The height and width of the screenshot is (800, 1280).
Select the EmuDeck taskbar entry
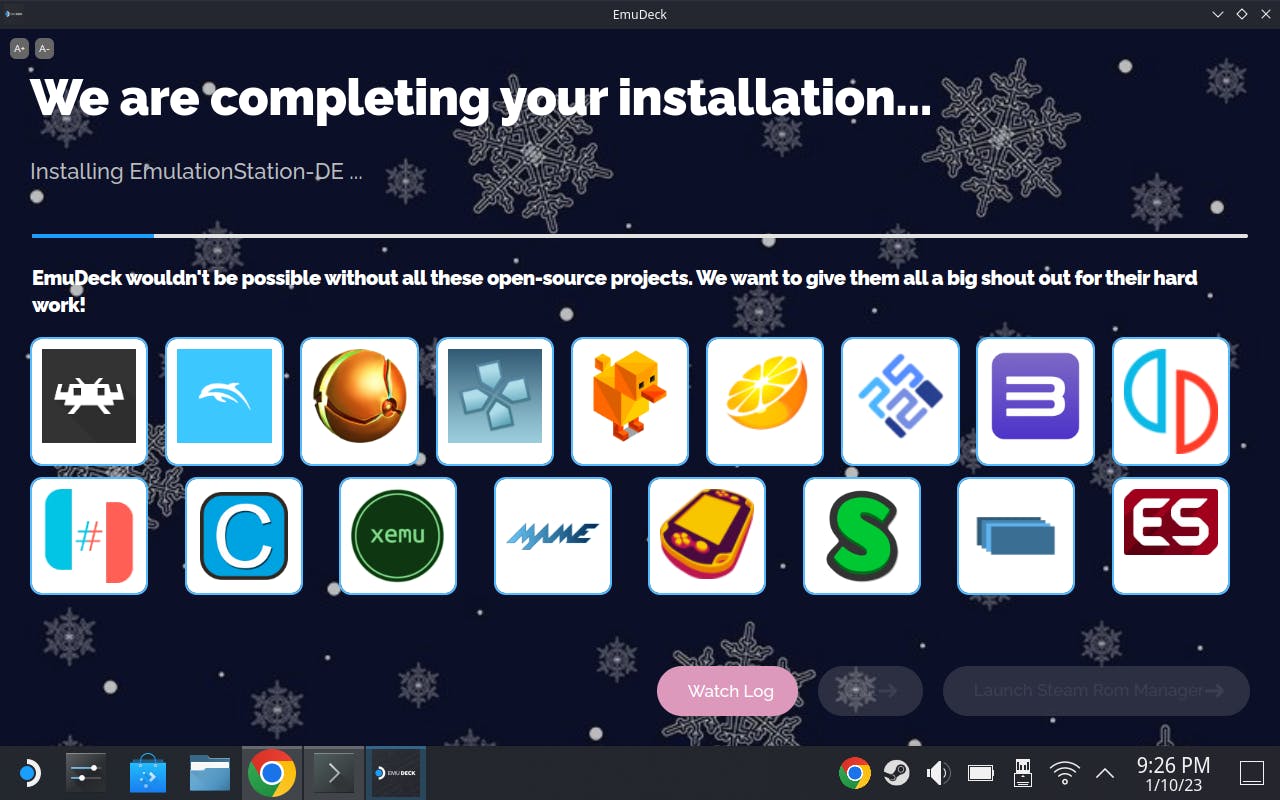tap(396, 773)
